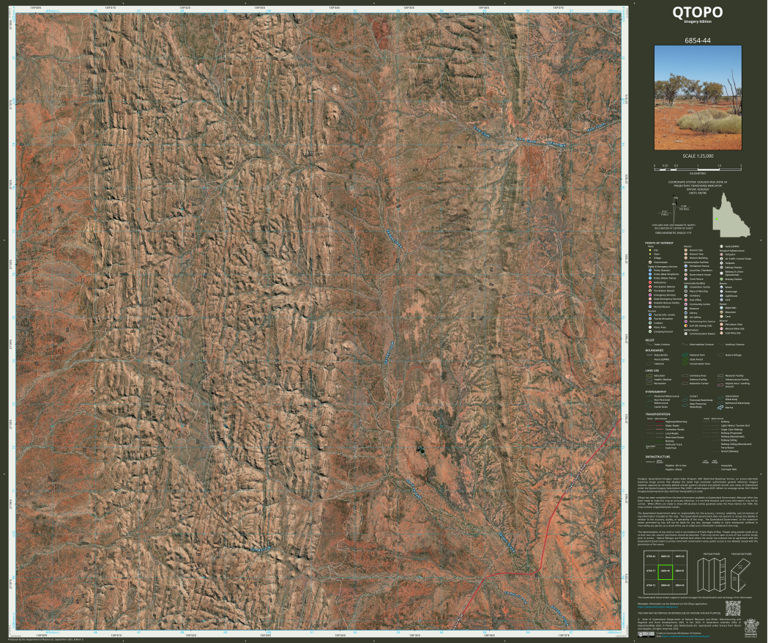Image resolution: width=768 pixels, height=643 pixels.
Task: Click the BOUNDARIES legend heading
Action: 654,350
